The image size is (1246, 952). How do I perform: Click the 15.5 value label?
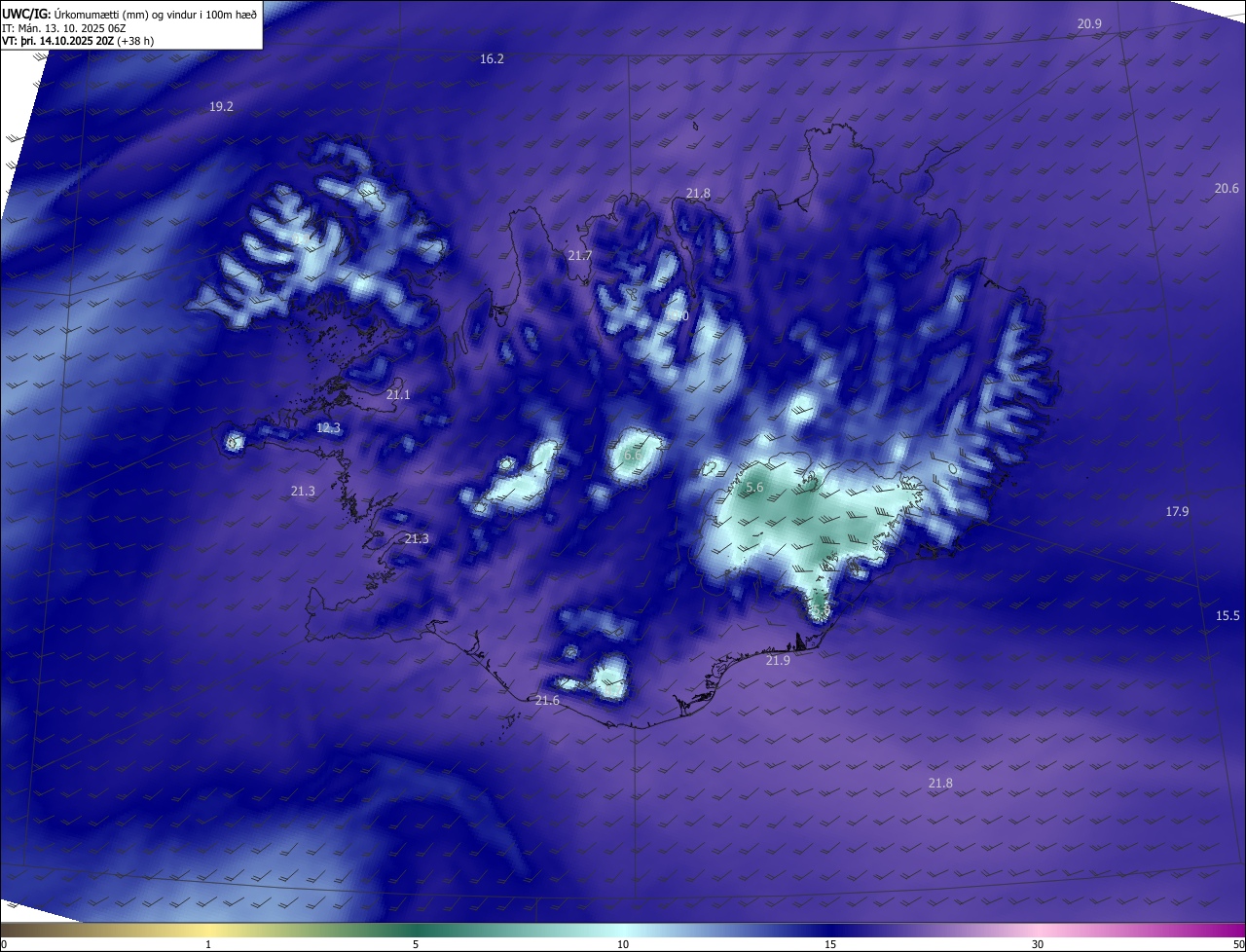tap(1228, 616)
